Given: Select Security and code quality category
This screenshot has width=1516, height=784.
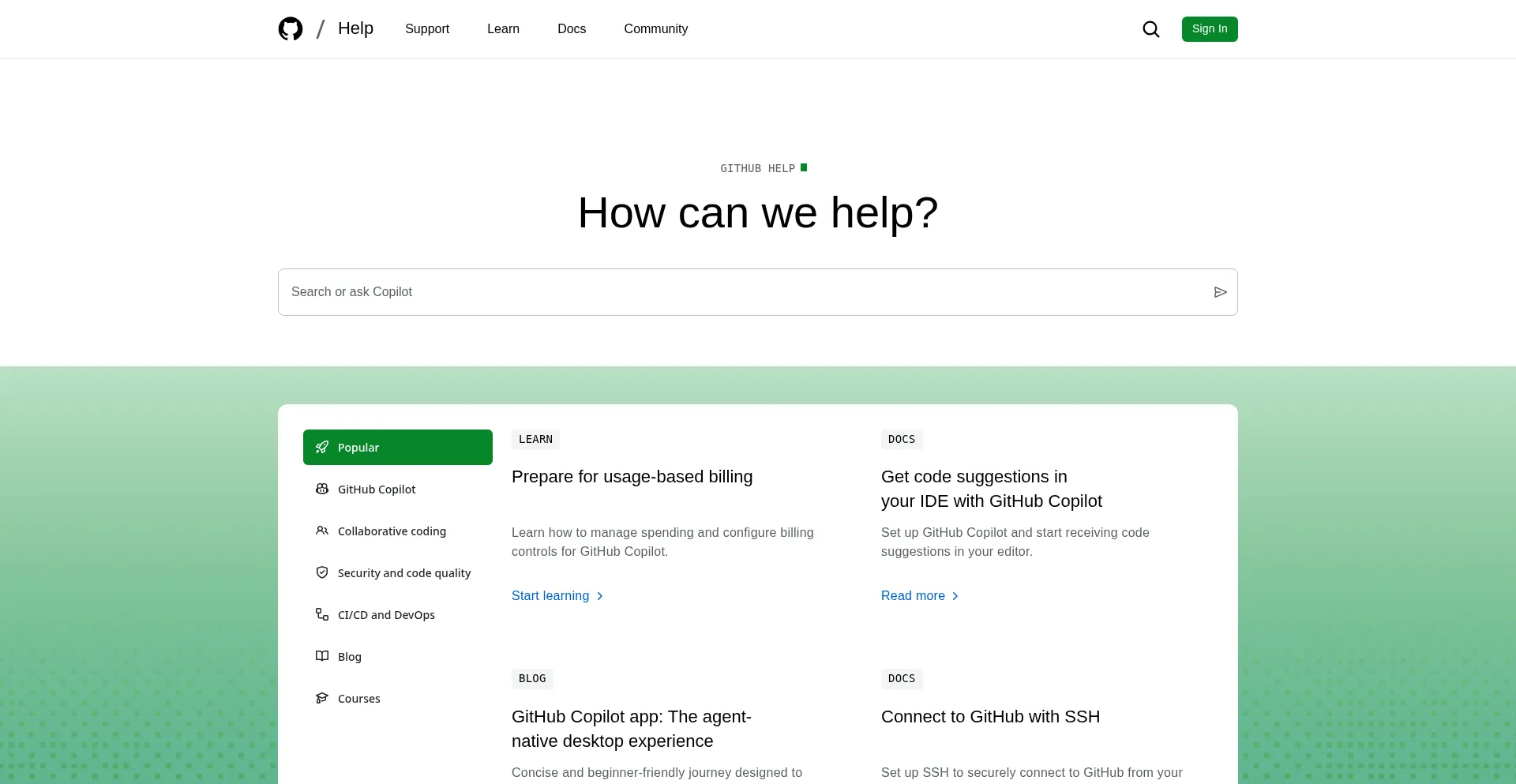Looking at the screenshot, I should (x=398, y=573).
